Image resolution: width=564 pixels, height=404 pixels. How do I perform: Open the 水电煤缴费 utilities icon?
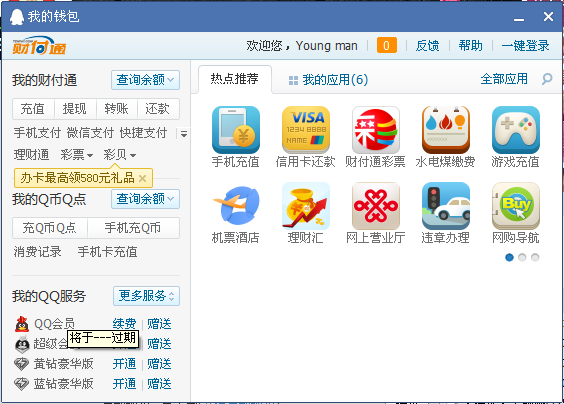(x=446, y=130)
